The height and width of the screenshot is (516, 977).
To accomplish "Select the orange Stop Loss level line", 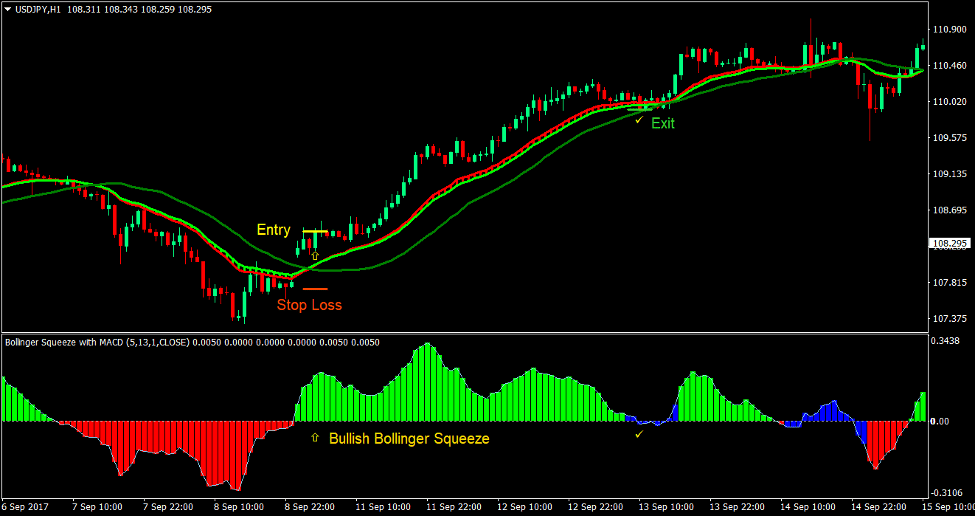I will tap(315, 289).
